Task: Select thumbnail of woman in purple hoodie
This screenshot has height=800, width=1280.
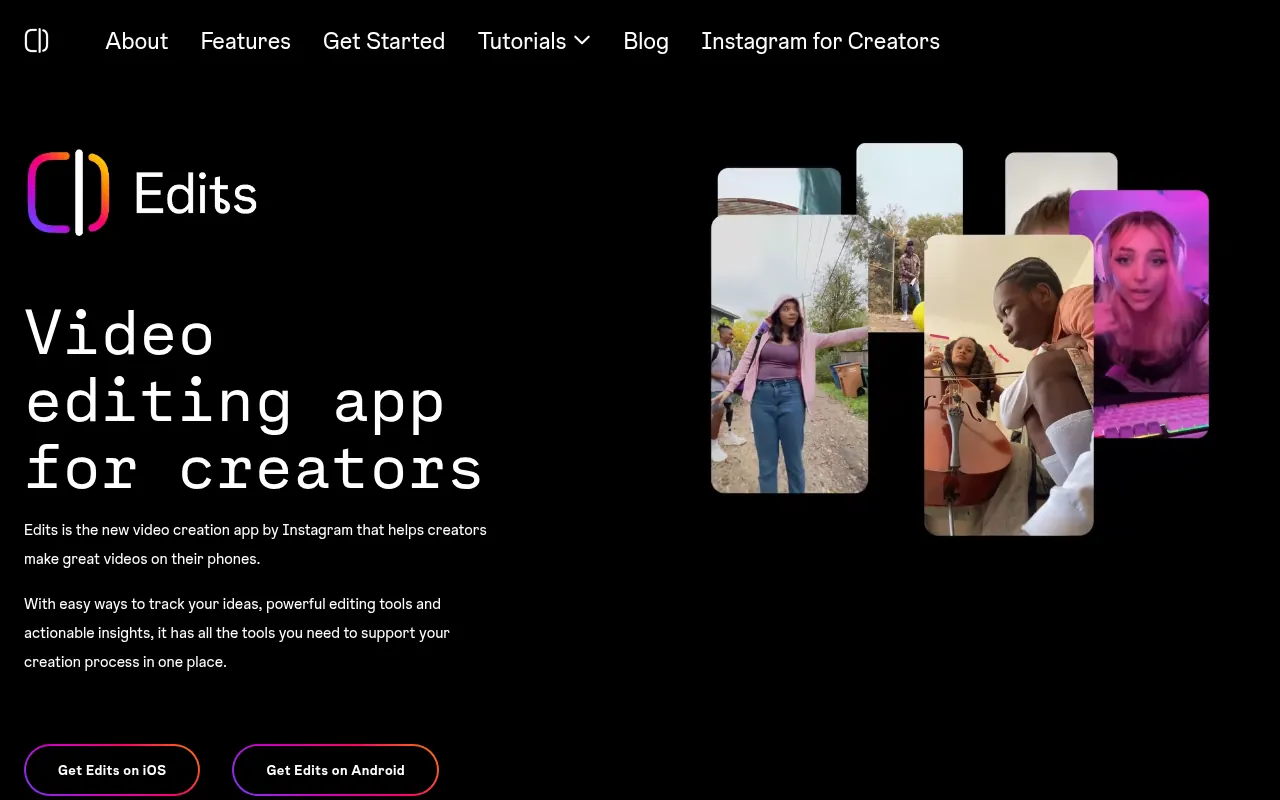Action: (789, 354)
